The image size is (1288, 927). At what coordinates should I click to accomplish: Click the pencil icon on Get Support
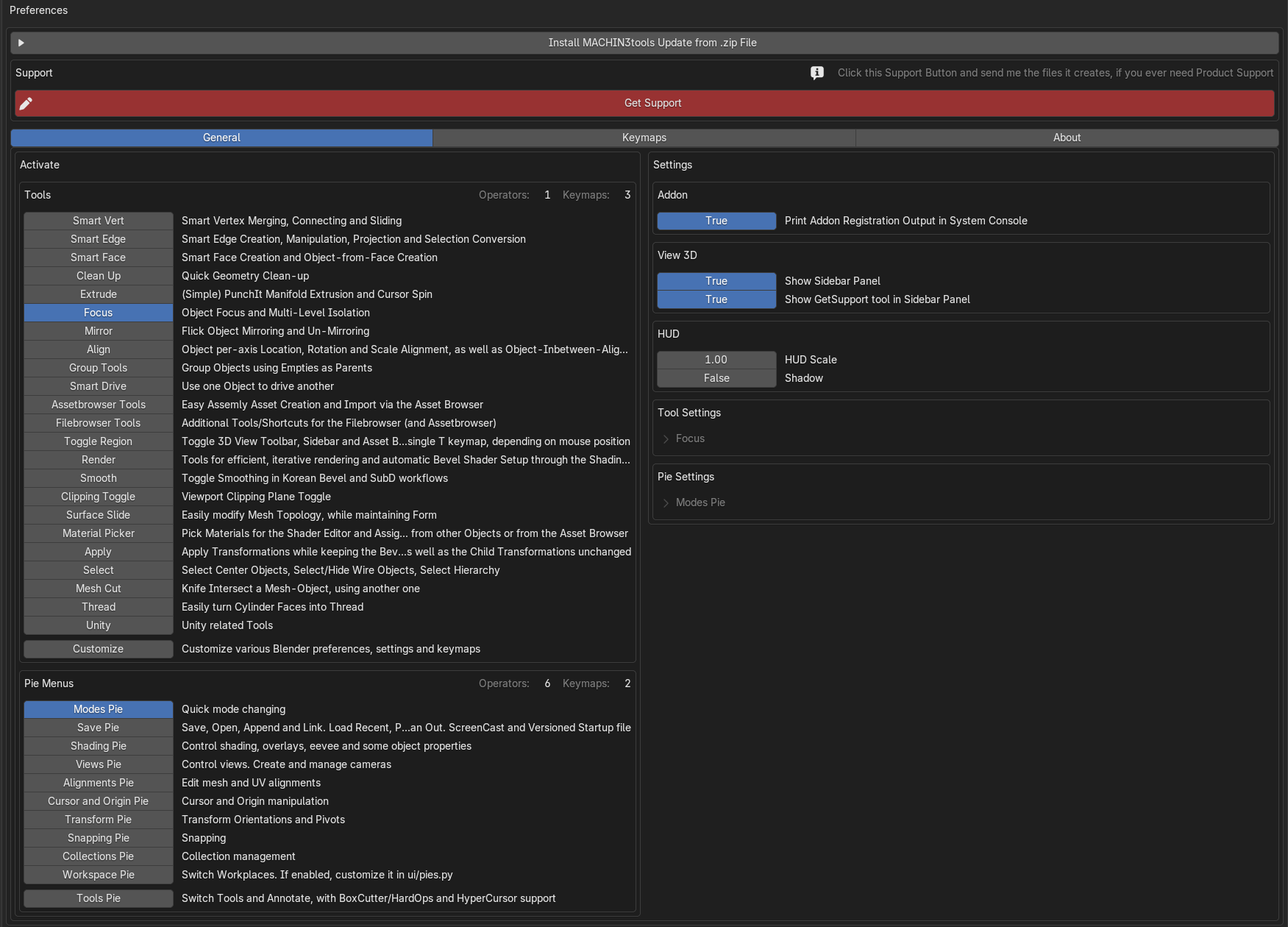point(26,103)
